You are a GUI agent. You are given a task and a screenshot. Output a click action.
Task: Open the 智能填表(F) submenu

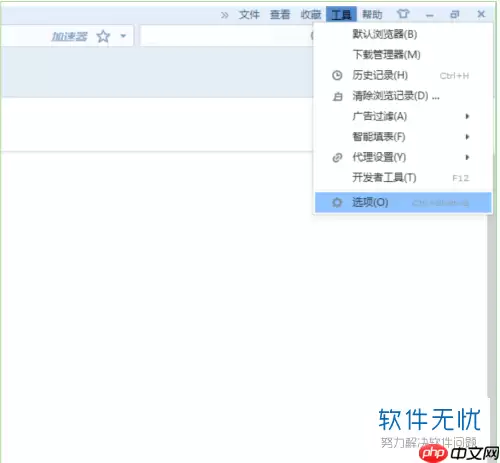403,137
